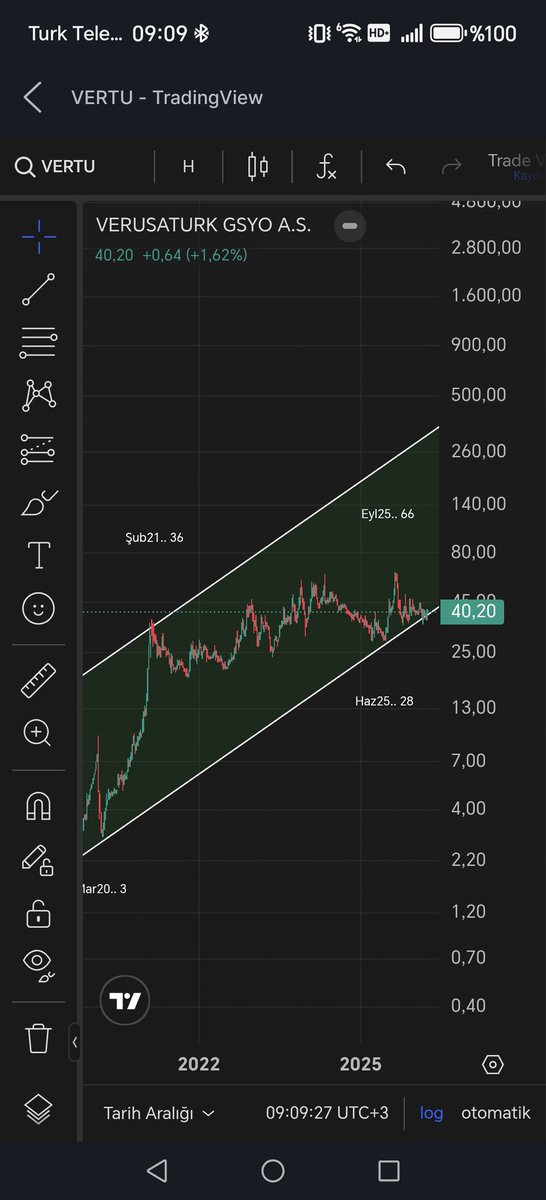
Task: Click the 2022 time axis label
Action: [198, 1064]
